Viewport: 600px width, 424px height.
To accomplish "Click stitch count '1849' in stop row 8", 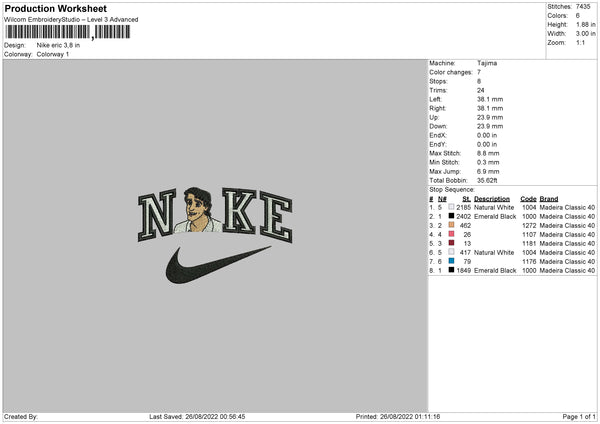I will coord(463,271).
